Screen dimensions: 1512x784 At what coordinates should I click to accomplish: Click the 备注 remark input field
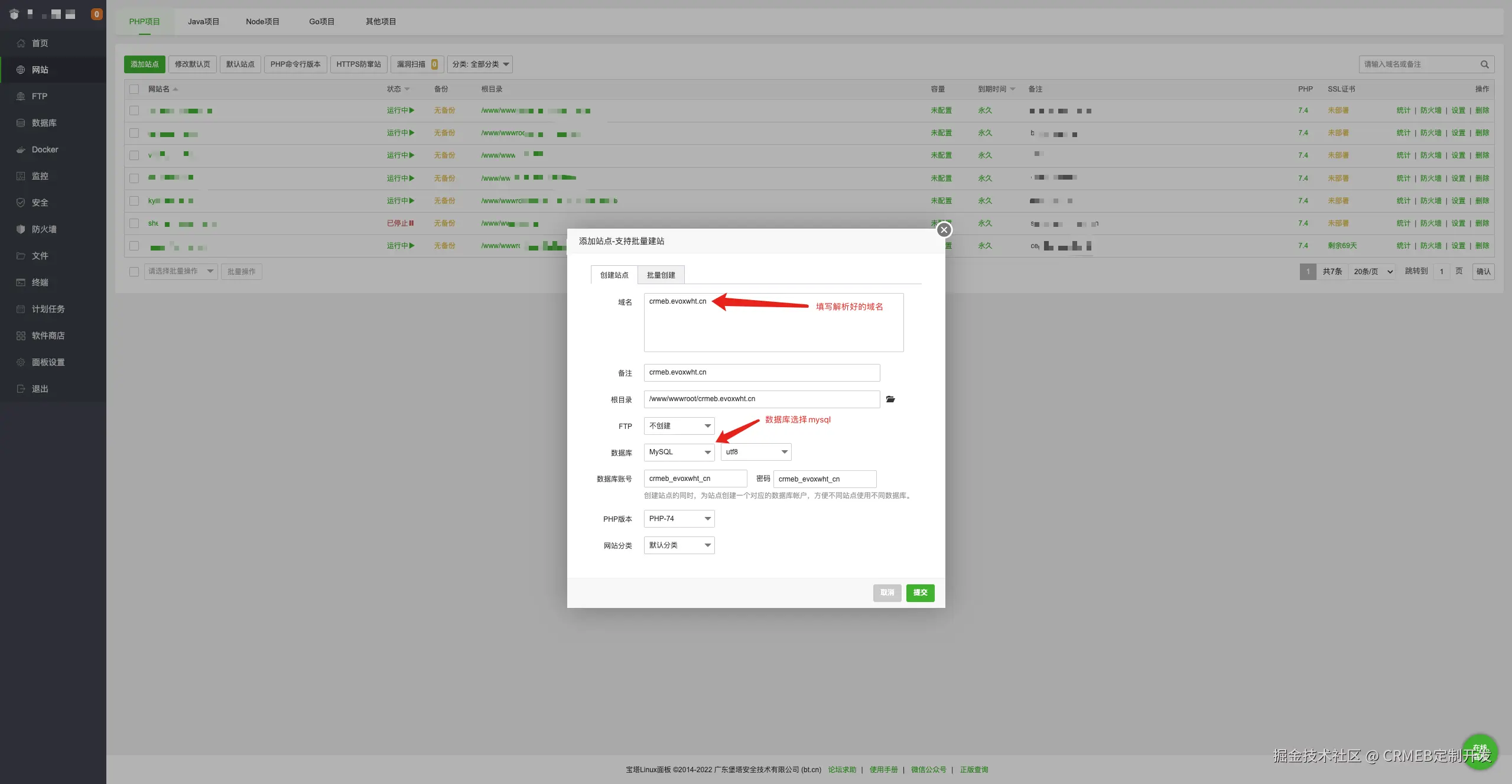click(x=762, y=373)
